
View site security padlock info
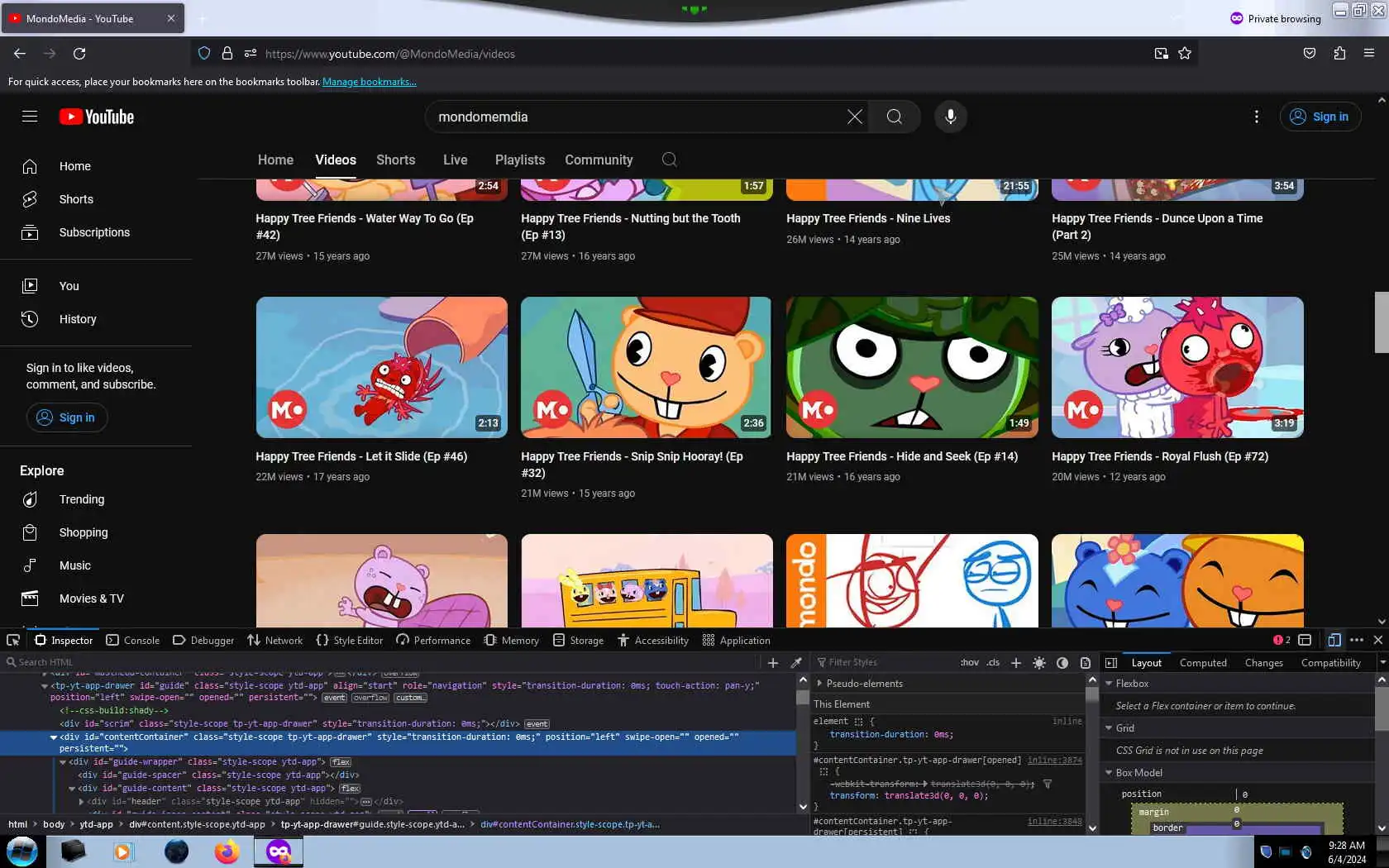(227, 54)
